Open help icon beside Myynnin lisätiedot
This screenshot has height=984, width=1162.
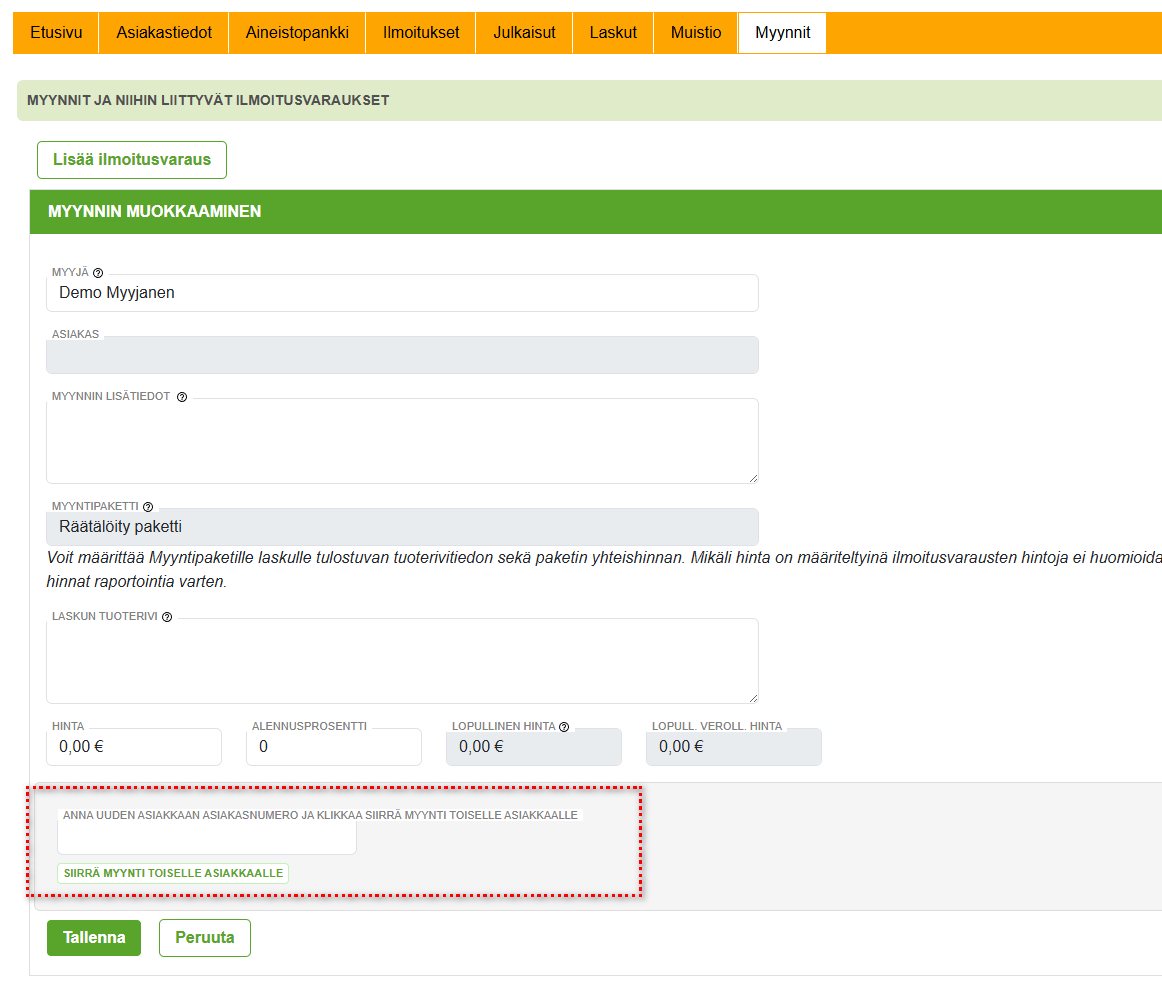pyautogui.click(x=182, y=397)
